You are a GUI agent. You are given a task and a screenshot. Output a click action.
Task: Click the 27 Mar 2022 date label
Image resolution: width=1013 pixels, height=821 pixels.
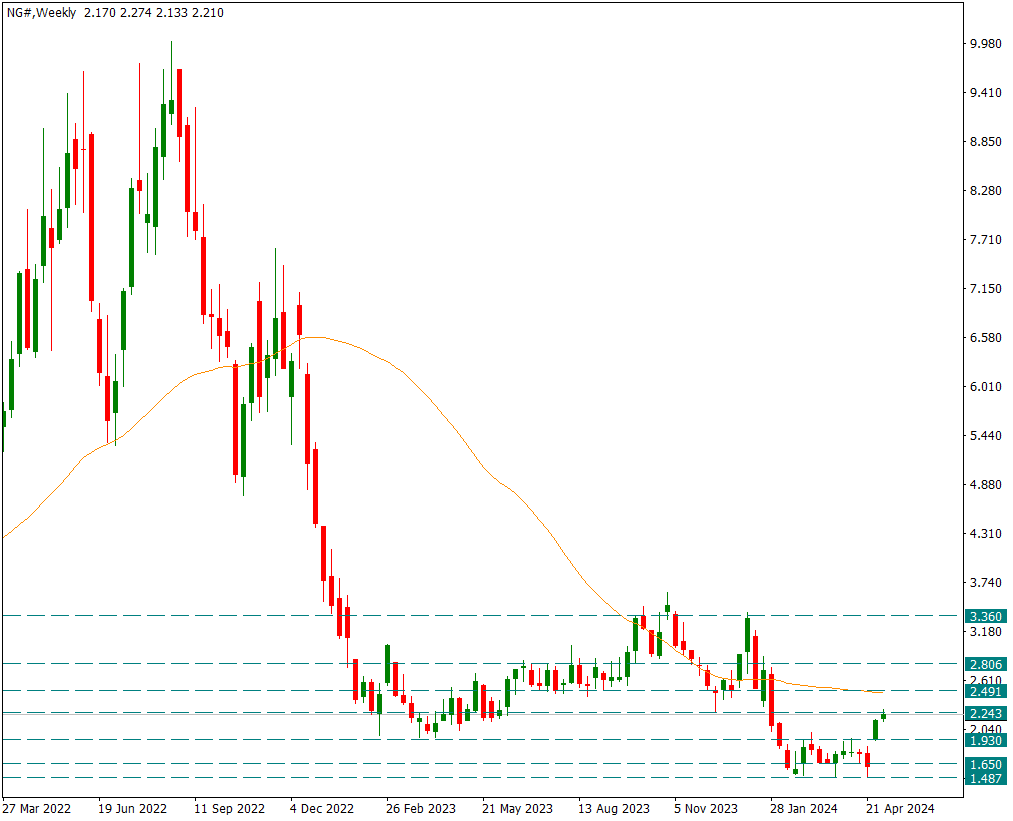point(37,808)
